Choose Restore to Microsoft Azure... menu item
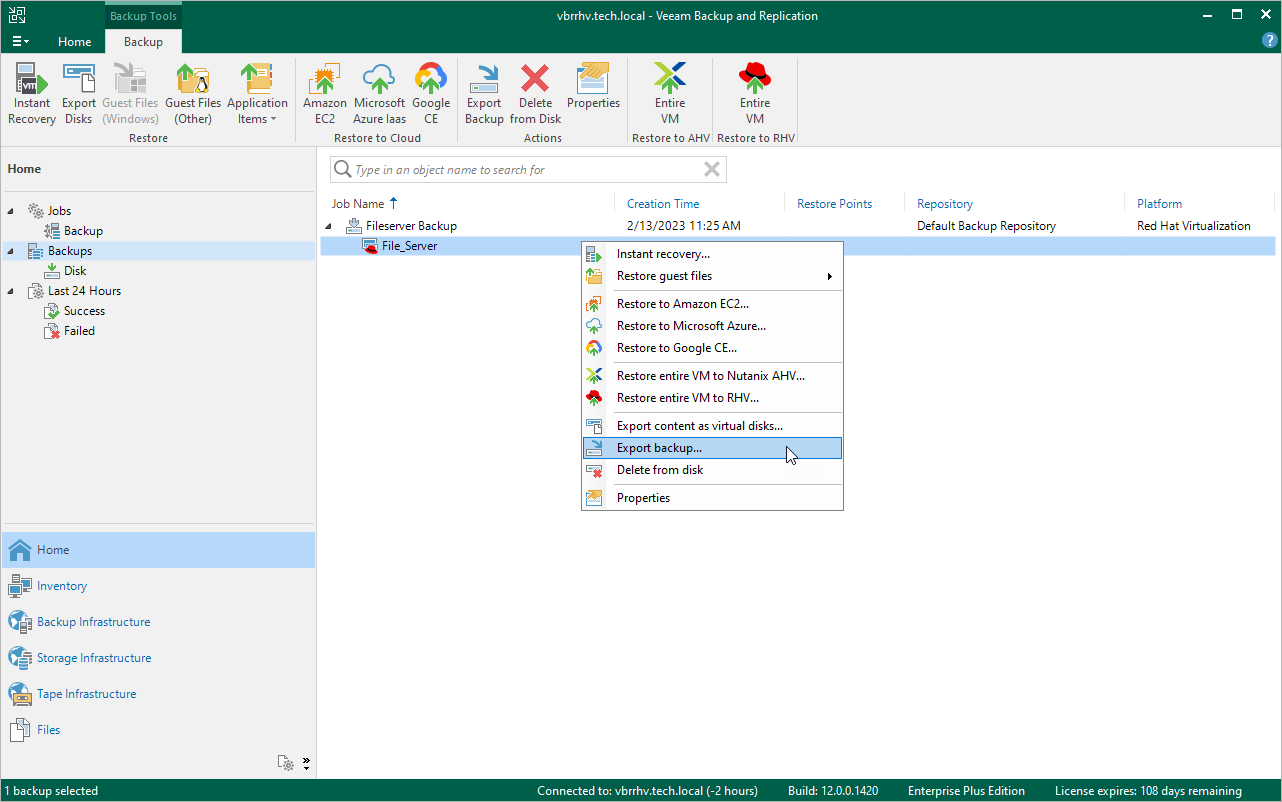The image size is (1282, 802). pos(712,326)
